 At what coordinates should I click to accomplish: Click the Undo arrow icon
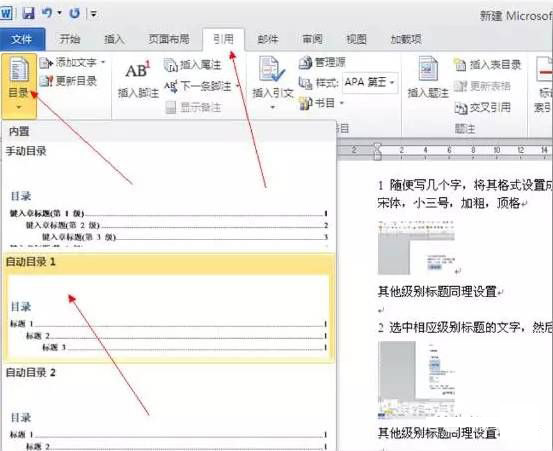(47, 13)
